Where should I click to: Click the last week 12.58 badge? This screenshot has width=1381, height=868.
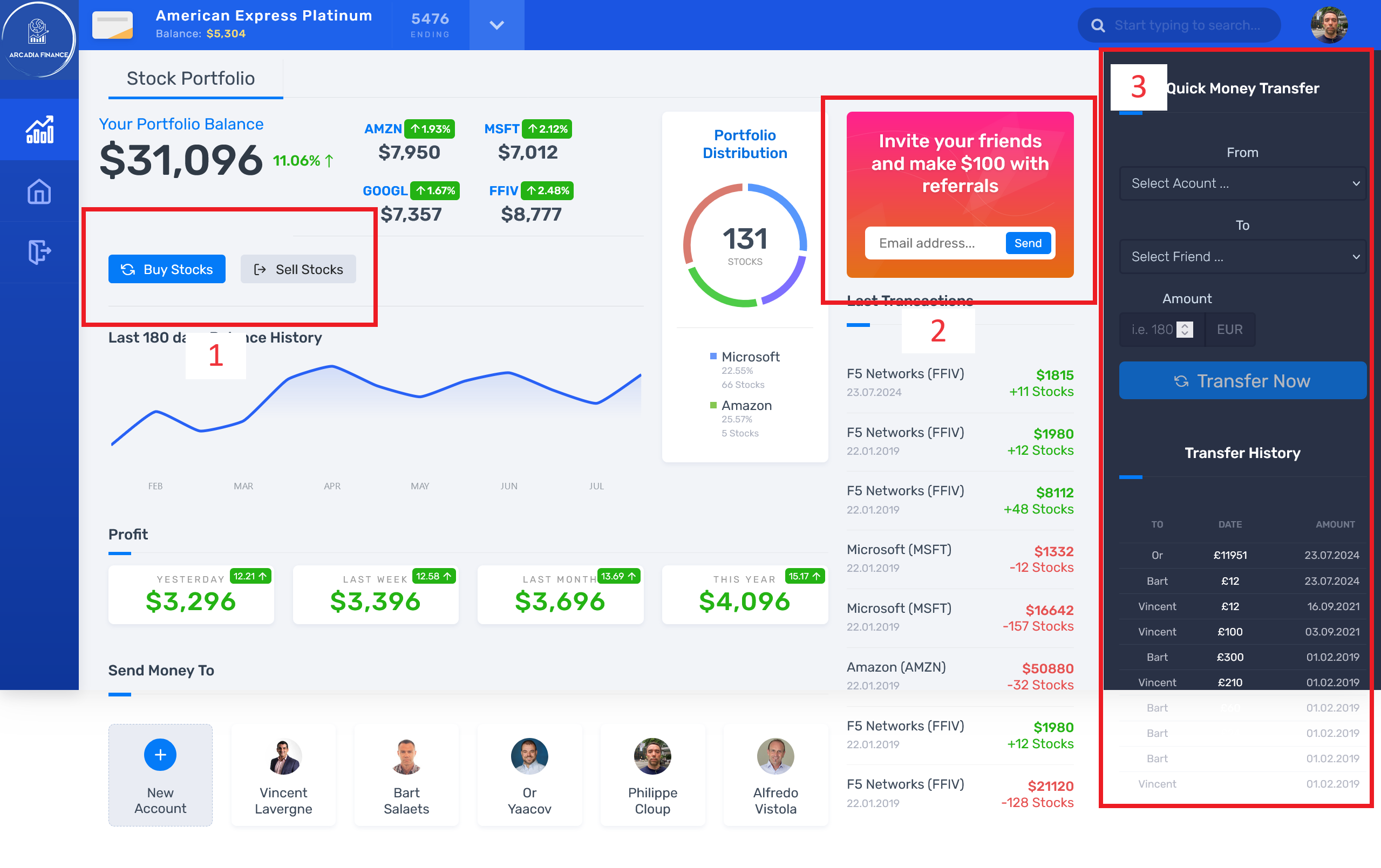(434, 576)
